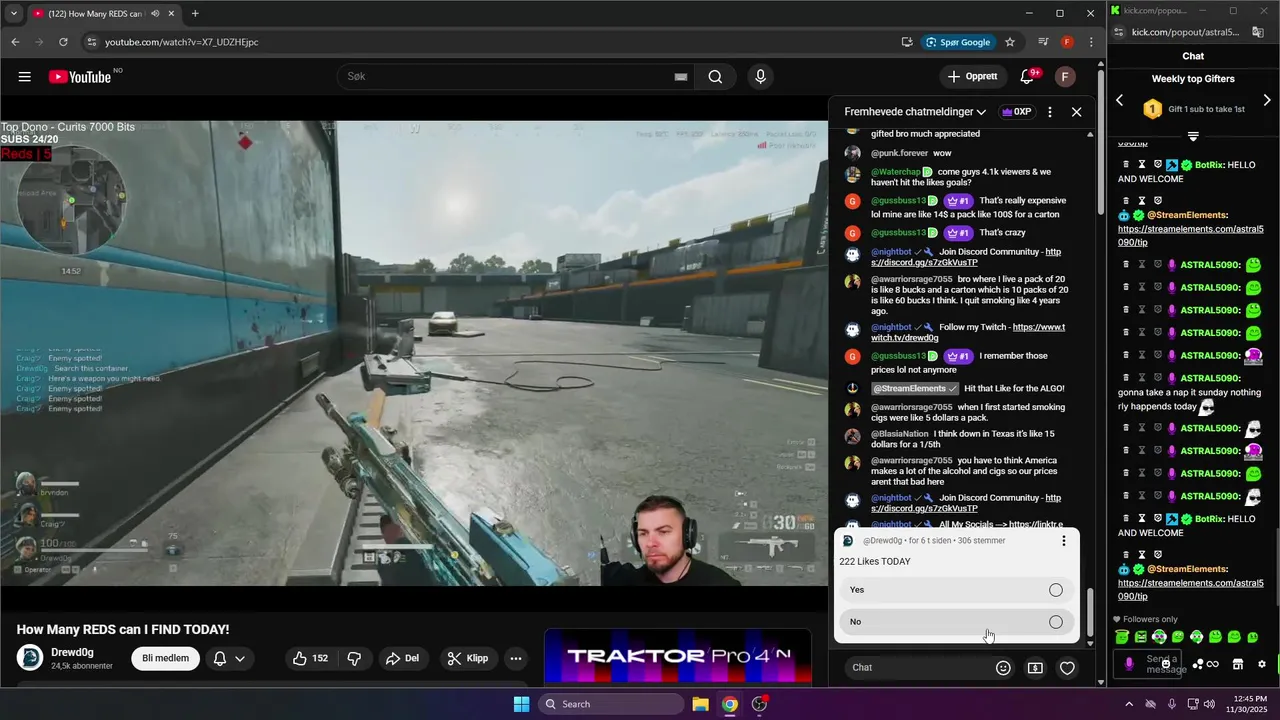
Task: Open the Chrome three-dot menu
Action: coord(1091,42)
